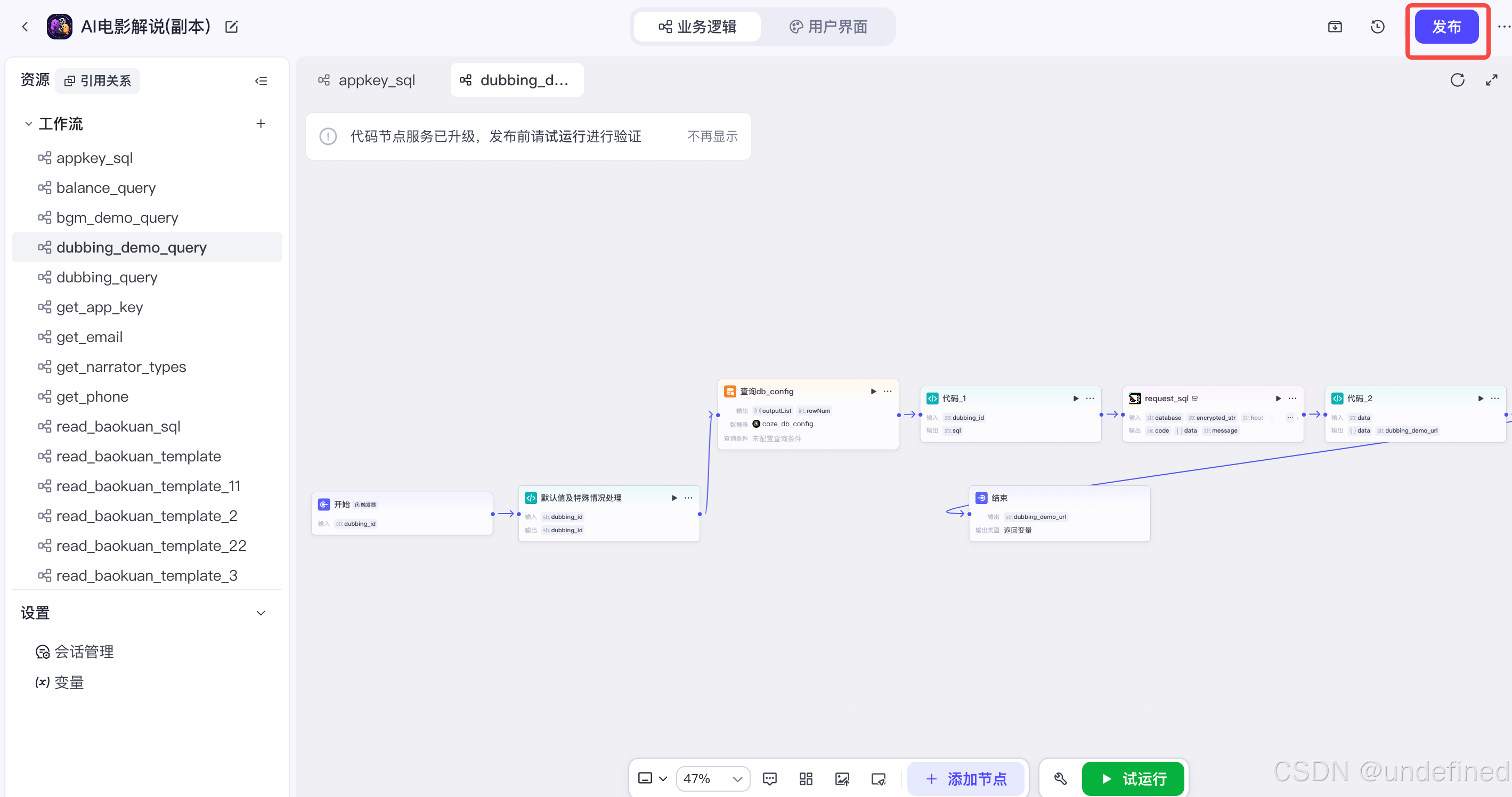Collapse the 设置 section
Image resolution: width=1512 pixels, height=797 pixels.
[x=261, y=613]
